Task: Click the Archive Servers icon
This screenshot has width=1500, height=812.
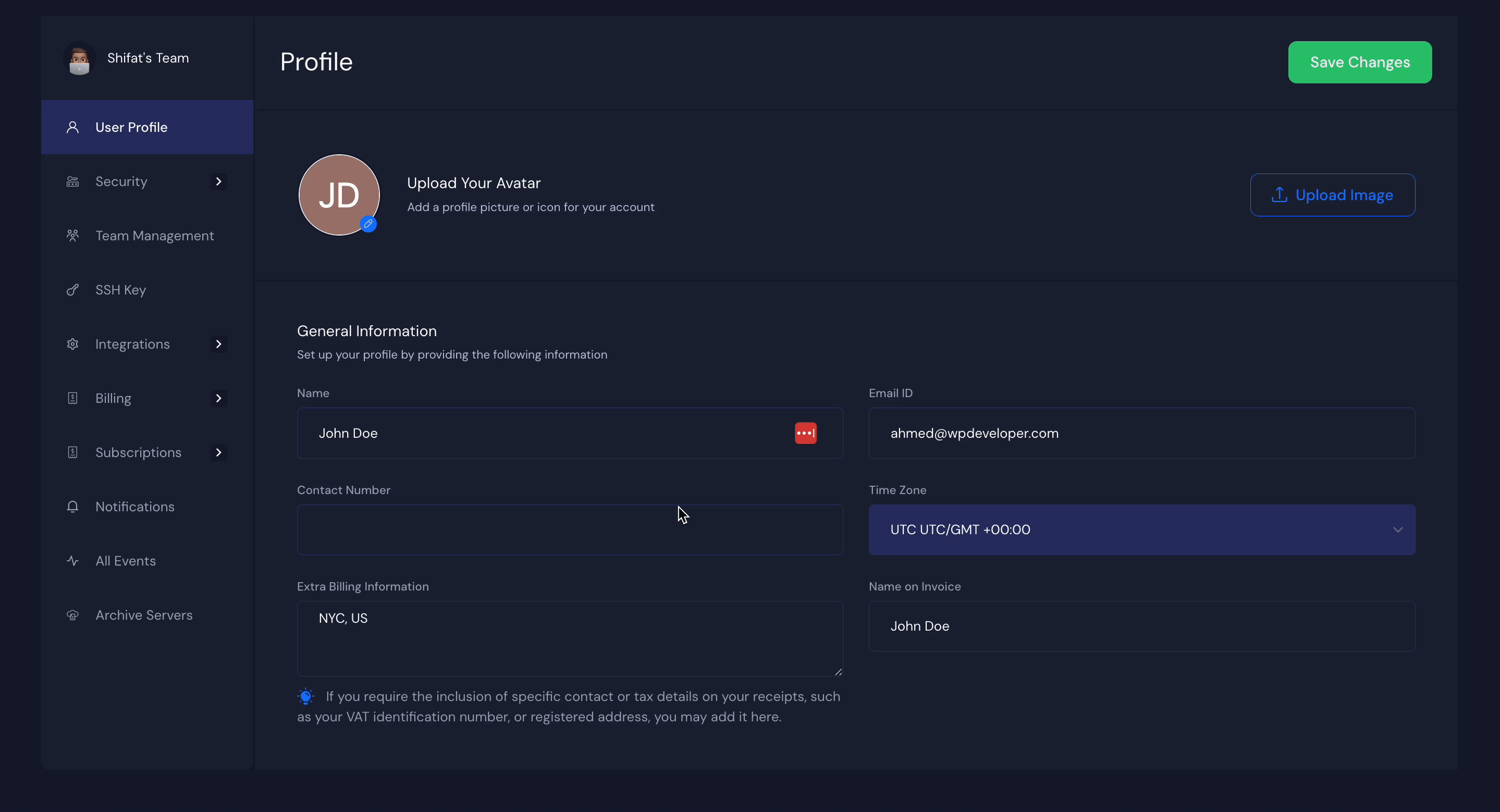Action: tap(73, 614)
